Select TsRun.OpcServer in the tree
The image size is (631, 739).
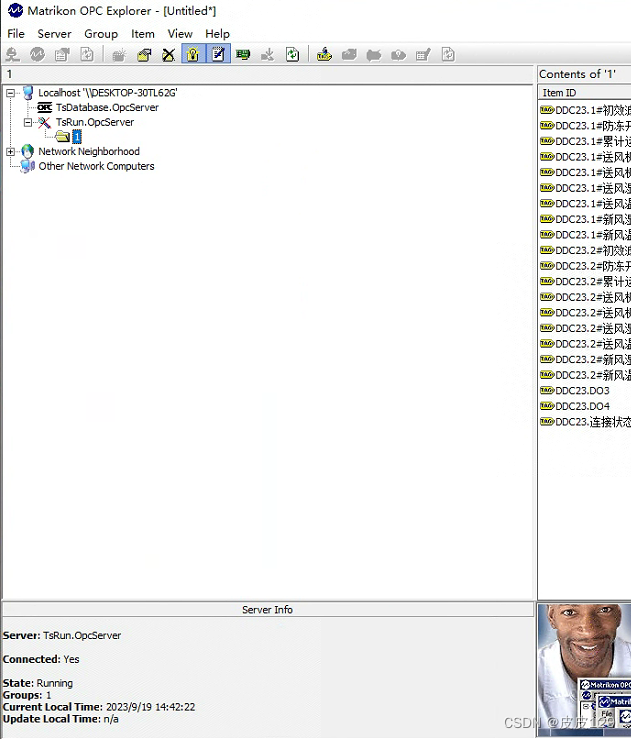click(x=95, y=122)
